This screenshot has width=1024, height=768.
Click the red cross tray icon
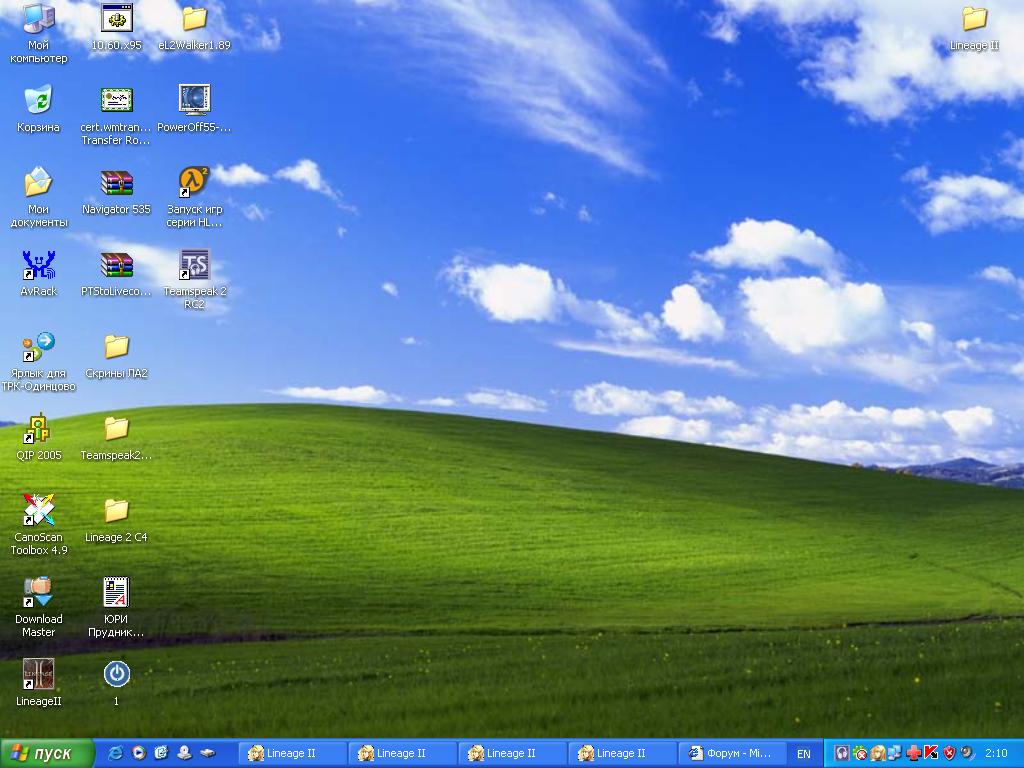click(914, 753)
